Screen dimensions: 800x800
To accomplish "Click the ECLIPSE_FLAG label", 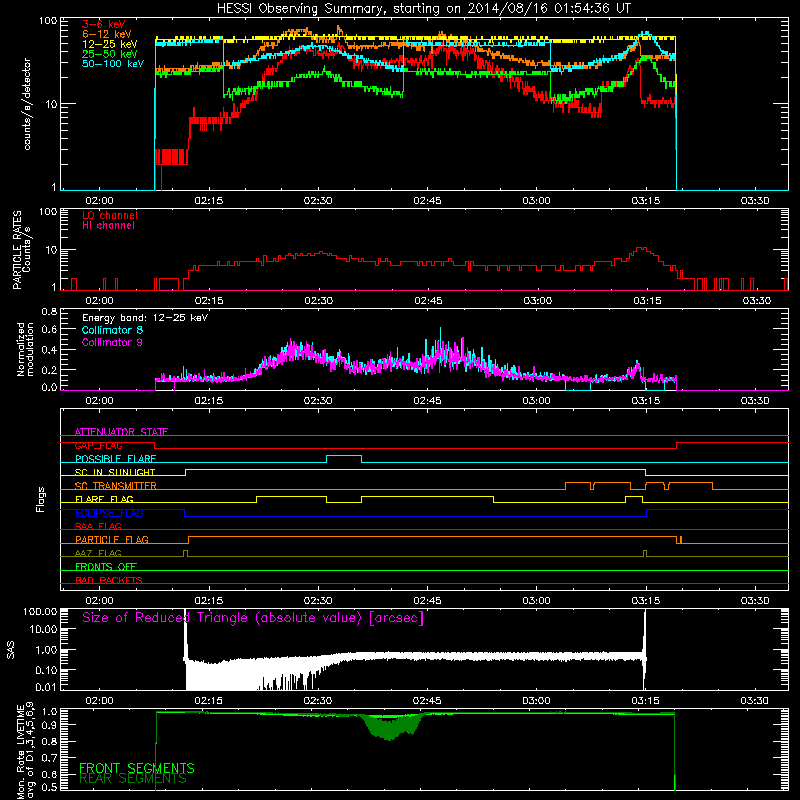I will click(109, 513).
